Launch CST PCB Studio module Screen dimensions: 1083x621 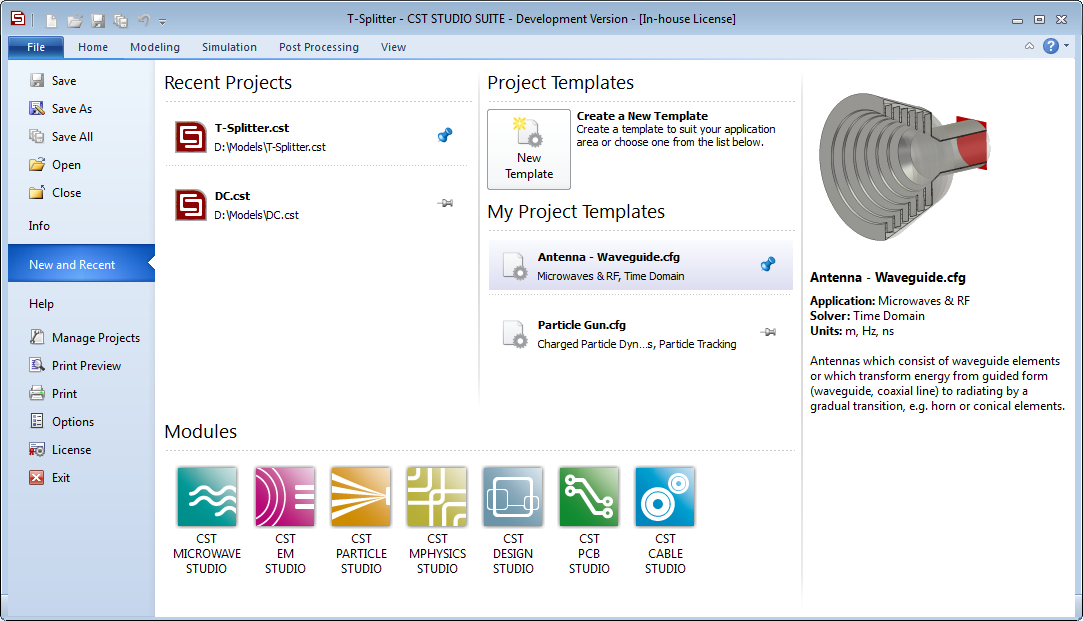(x=588, y=520)
